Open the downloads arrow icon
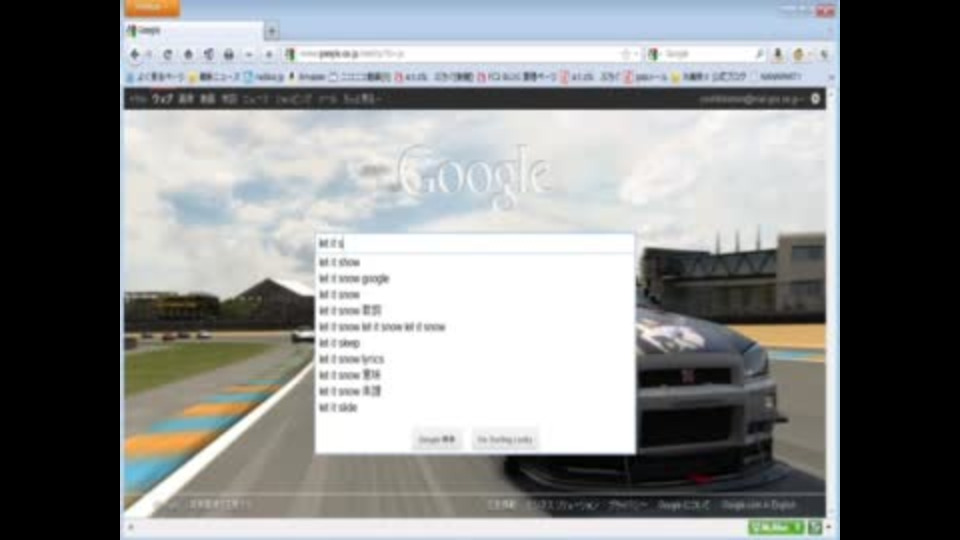The width and height of the screenshot is (960, 540). [778, 54]
